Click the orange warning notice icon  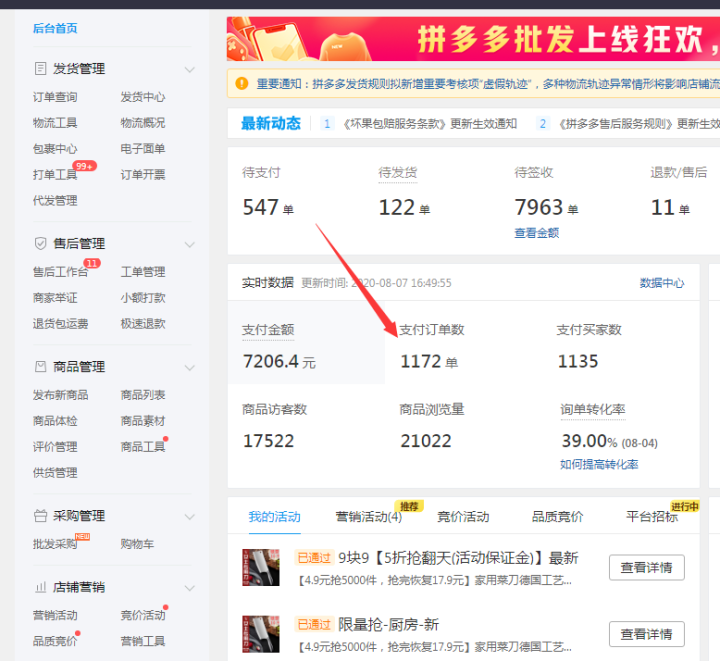(242, 84)
